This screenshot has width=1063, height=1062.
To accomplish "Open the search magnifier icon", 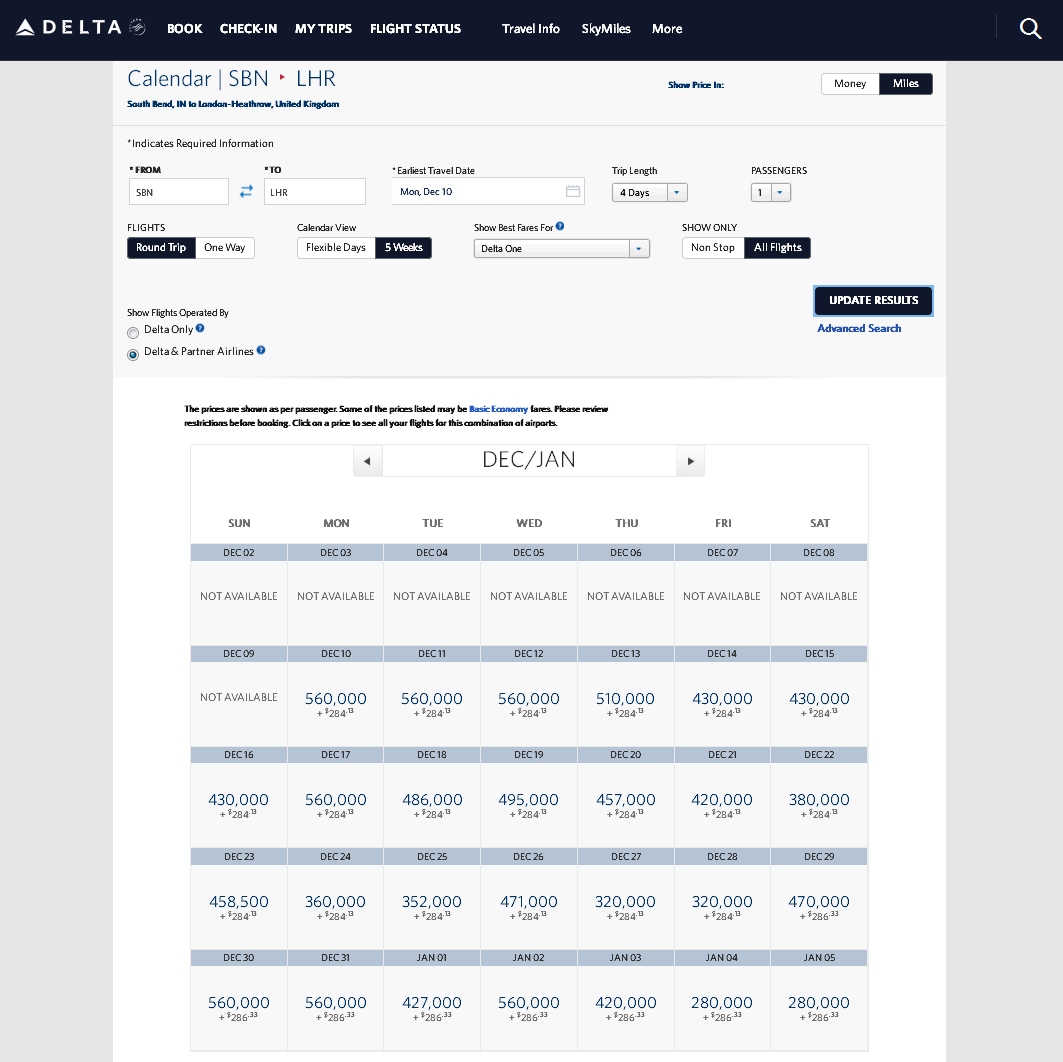I will [x=1030, y=29].
